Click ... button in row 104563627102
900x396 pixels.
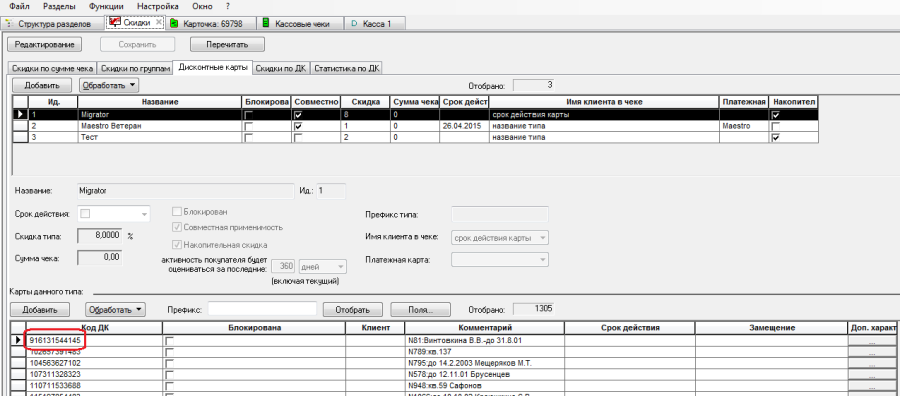point(872,363)
